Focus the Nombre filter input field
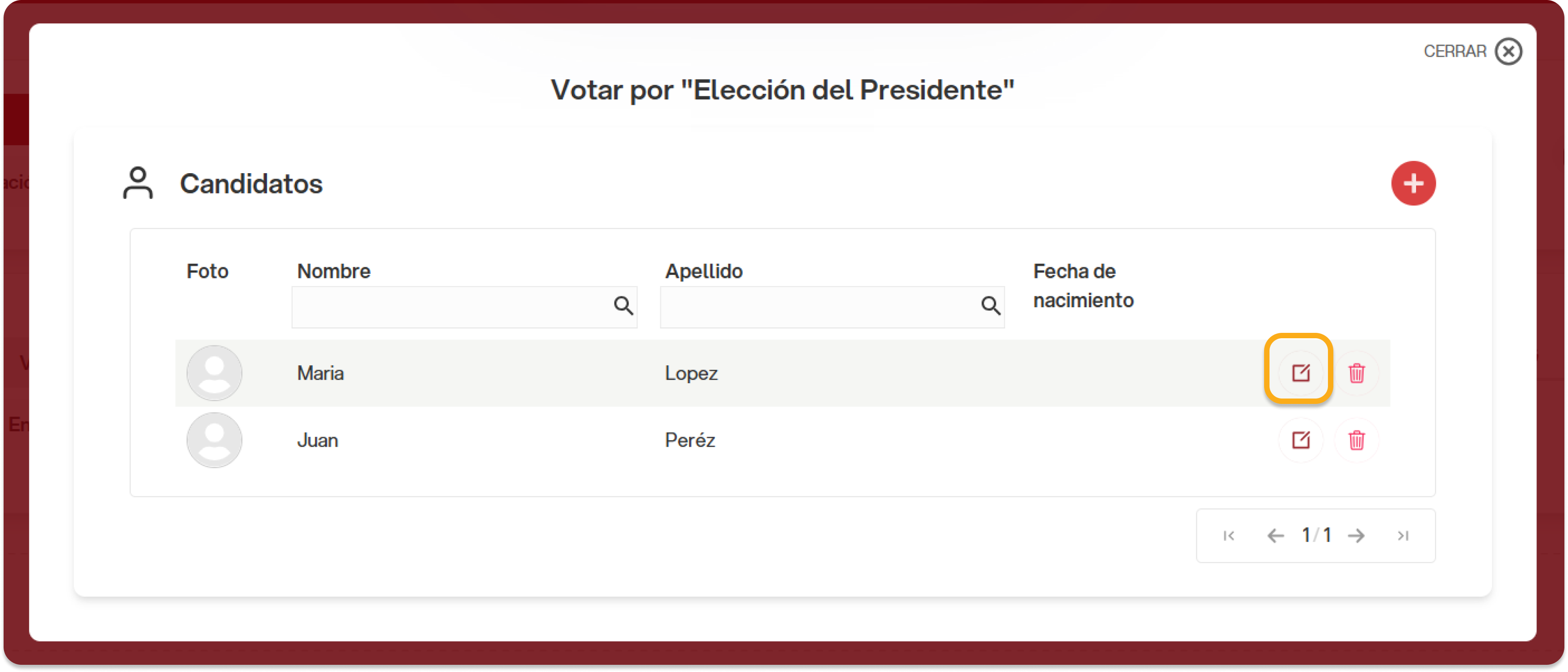Screen dimensions: 1568x672 [x=450, y=306]
